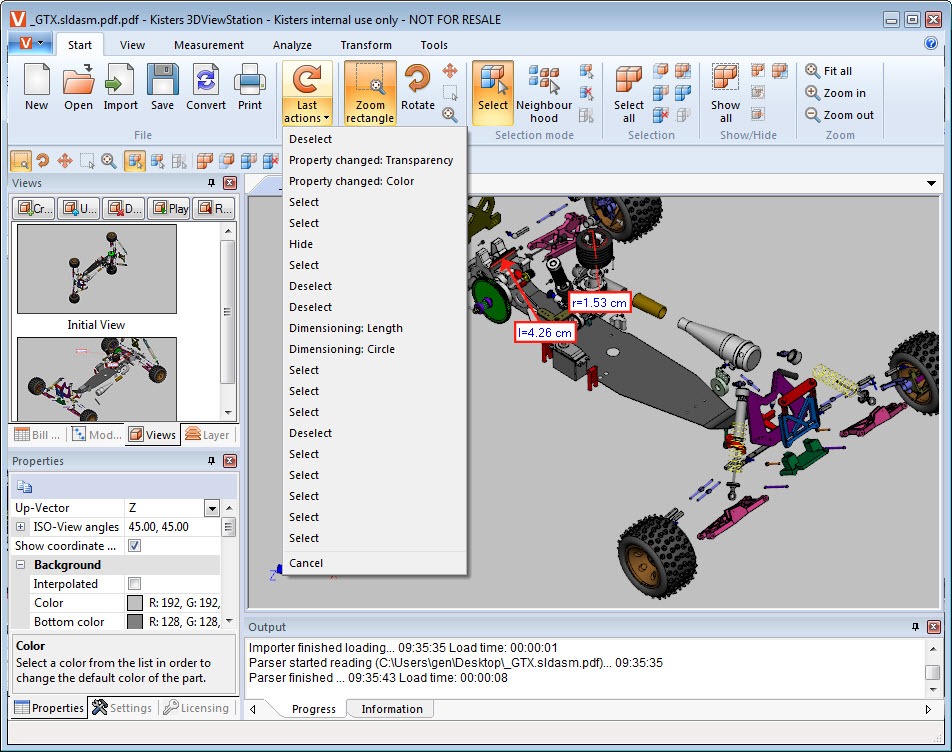Click rotate icon in quick toolbar
The image size is (952, 752).
tap(42, 161)
